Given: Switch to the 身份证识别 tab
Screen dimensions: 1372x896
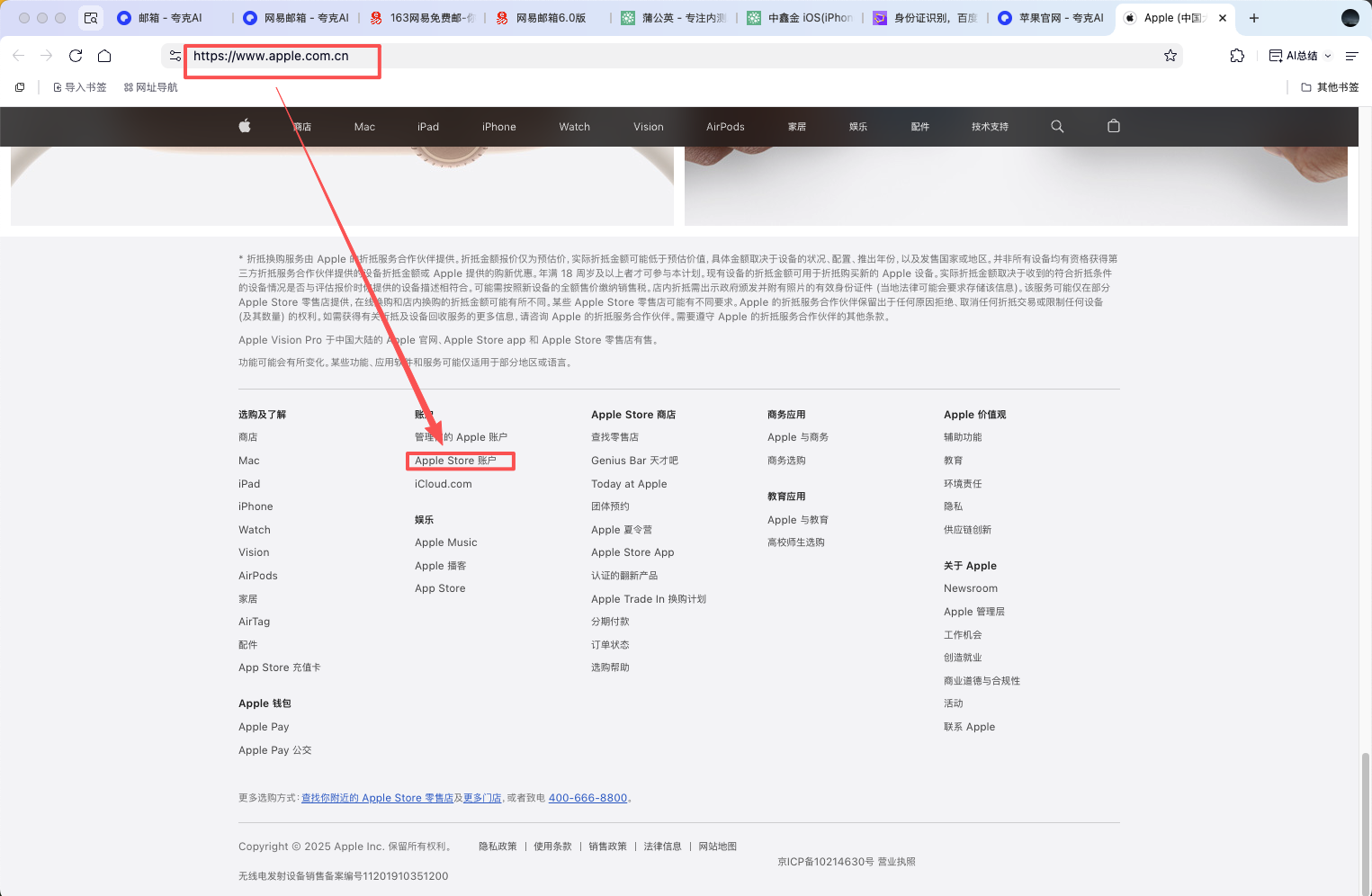Looking at the screenshot, I should tap(927, 18).
